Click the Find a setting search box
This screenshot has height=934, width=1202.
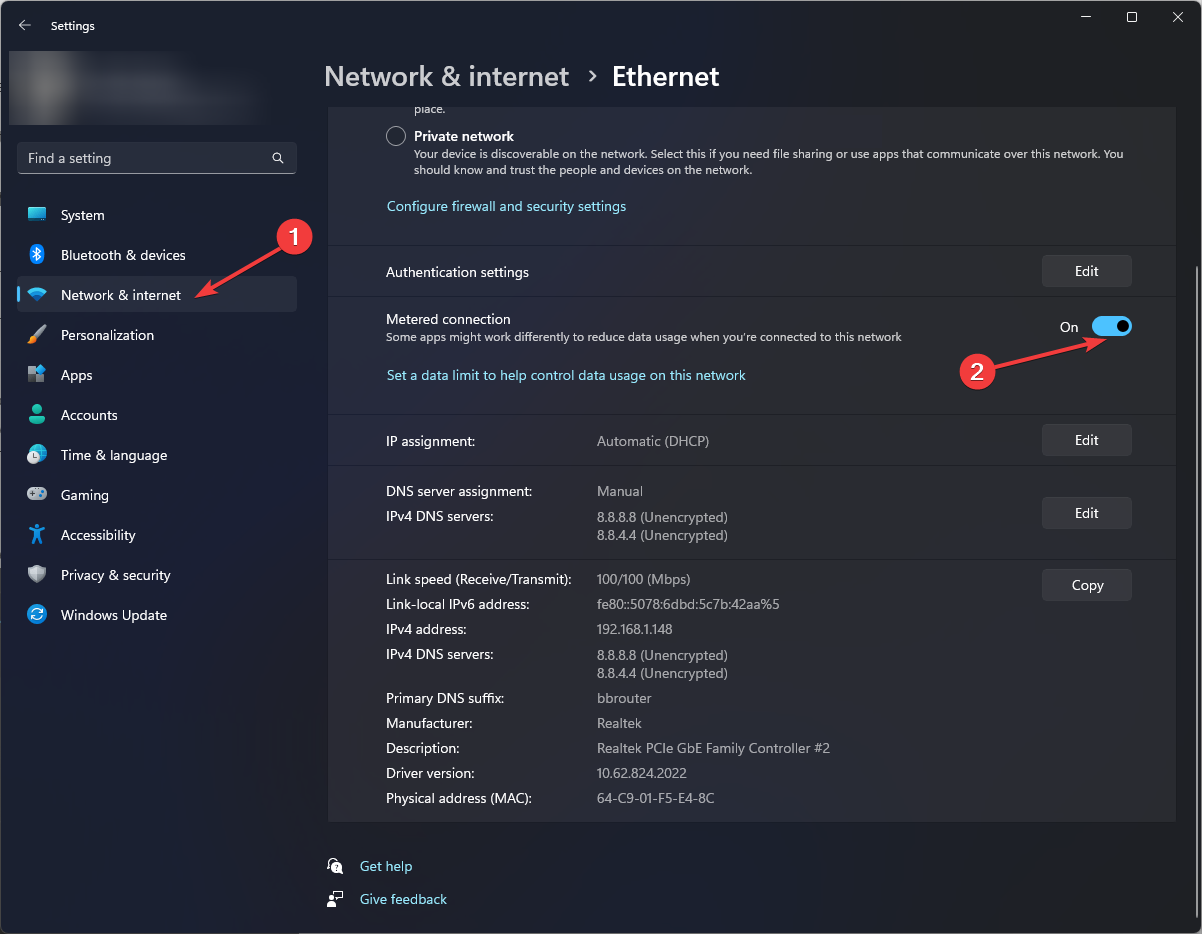[145, 158]
